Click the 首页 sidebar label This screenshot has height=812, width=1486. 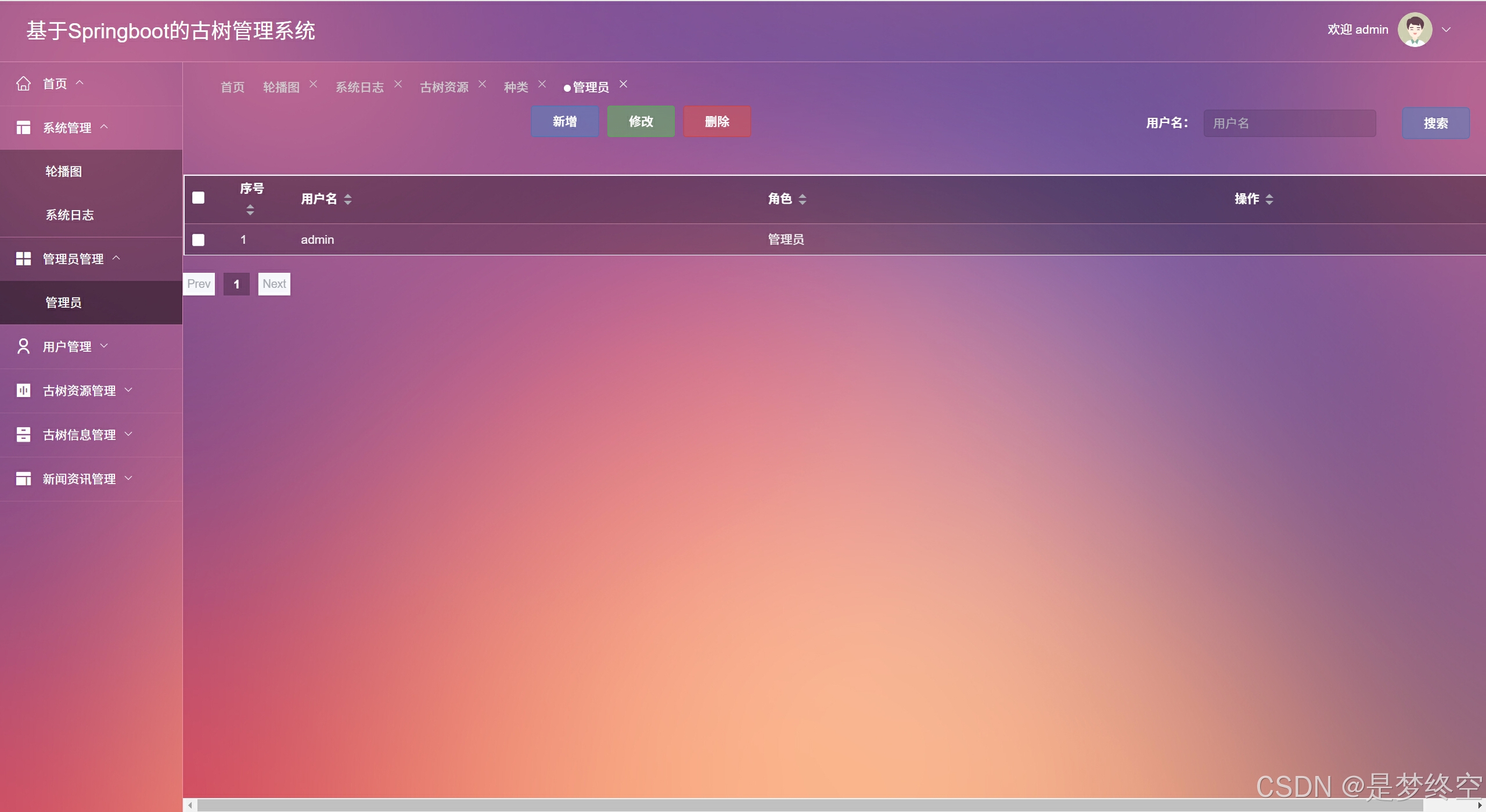coord(55,84)
